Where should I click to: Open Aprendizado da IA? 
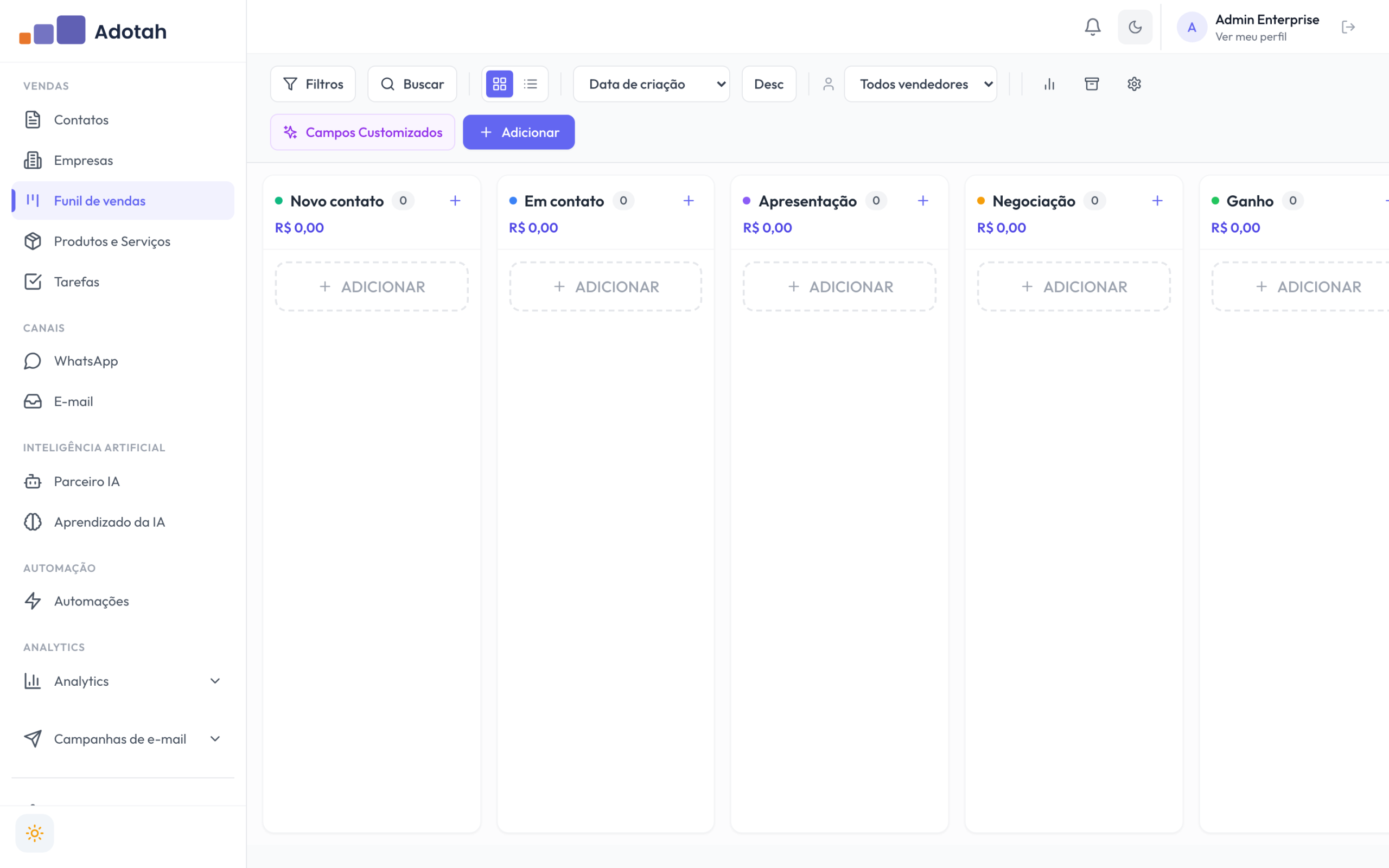click(x=123, y=522)
